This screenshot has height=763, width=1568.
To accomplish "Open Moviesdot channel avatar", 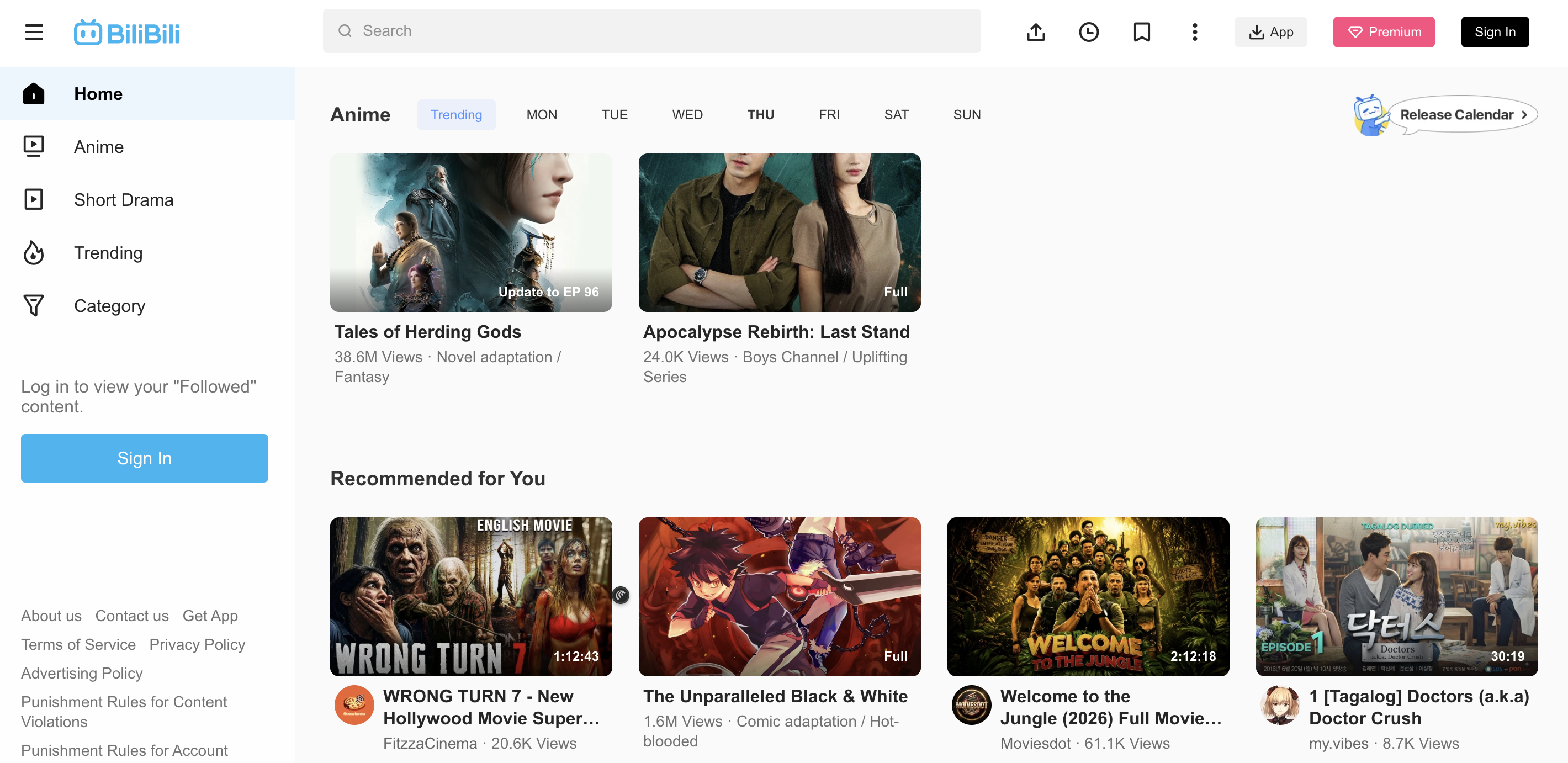I will [x=972, y=705].
